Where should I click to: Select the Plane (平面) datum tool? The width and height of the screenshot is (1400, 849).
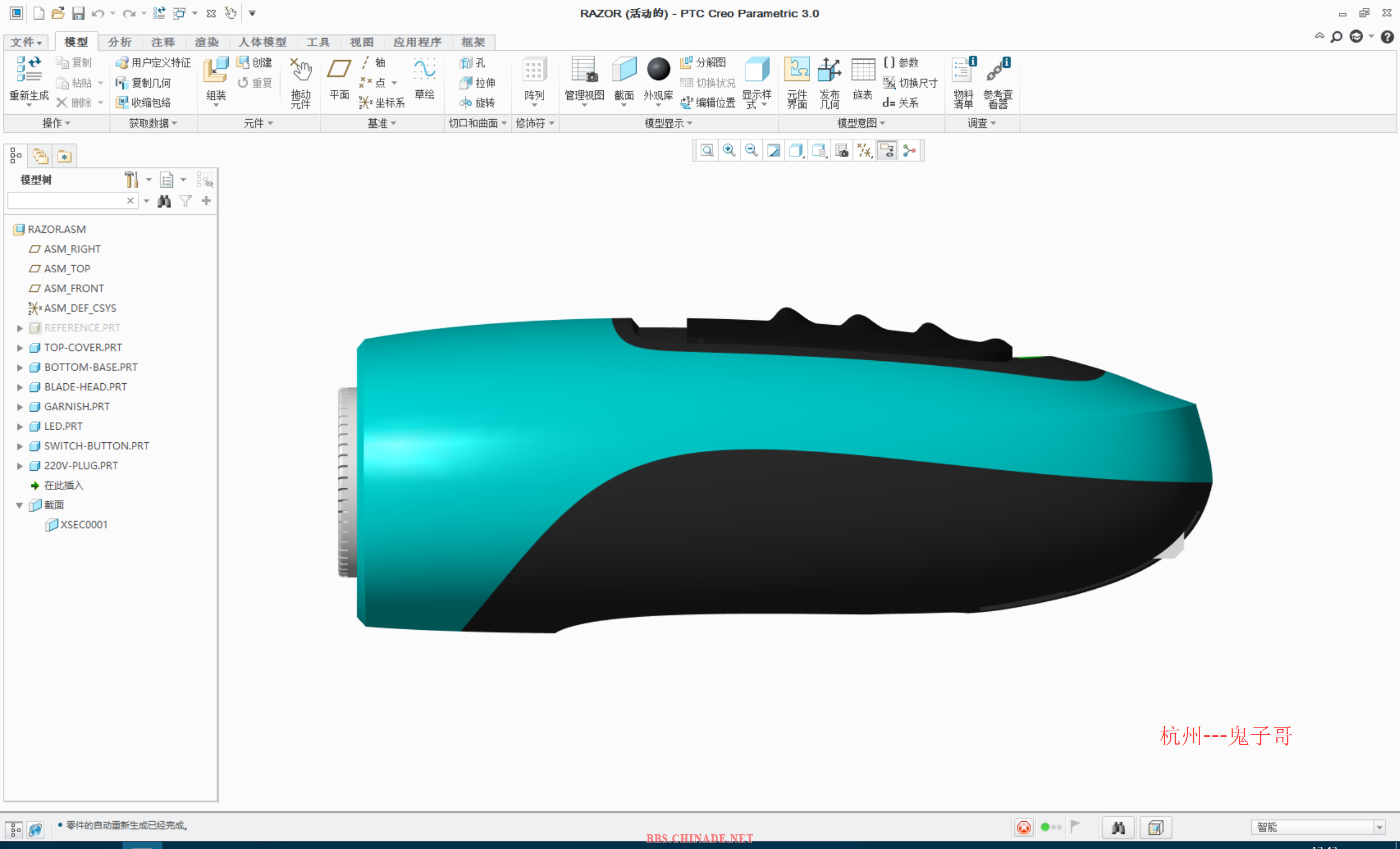339,69
